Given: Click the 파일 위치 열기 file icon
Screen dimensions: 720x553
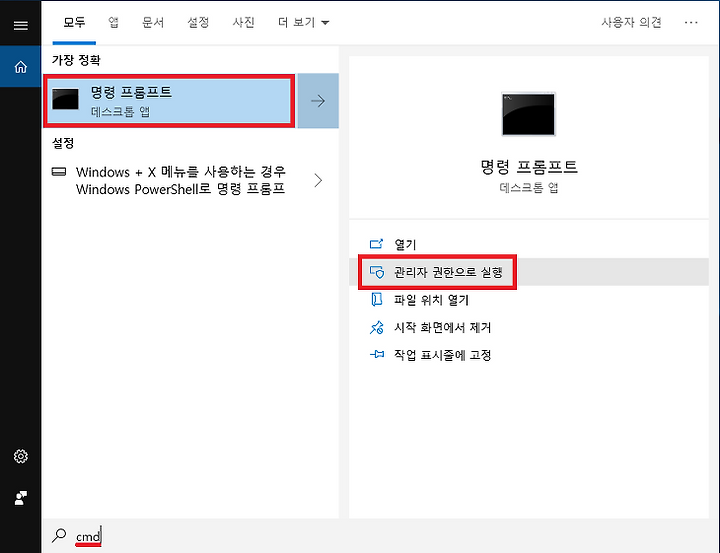Looking at the screenshot, I should tap(377, 299).
